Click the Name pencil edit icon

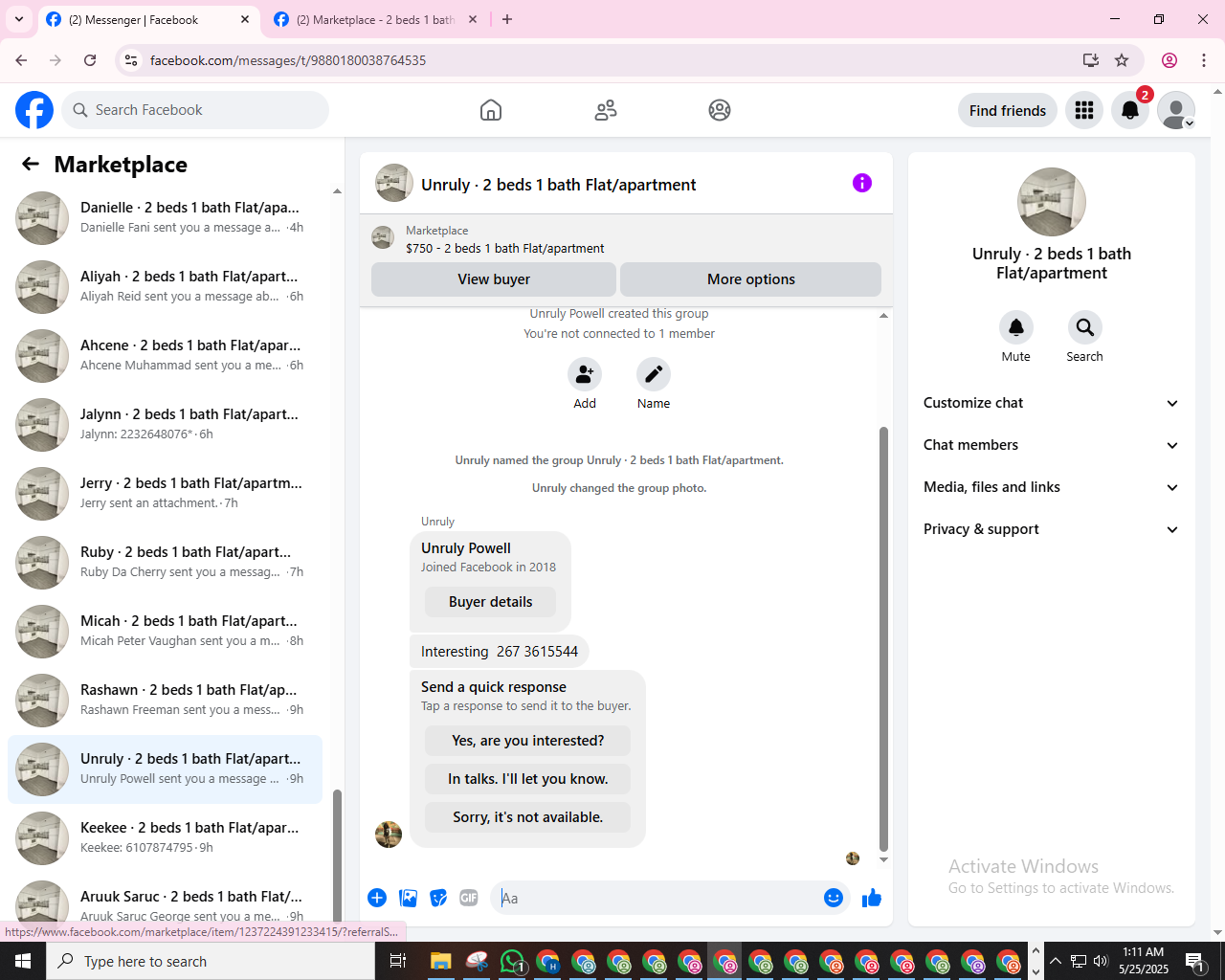pyautogui.click(x=654, y=374)
